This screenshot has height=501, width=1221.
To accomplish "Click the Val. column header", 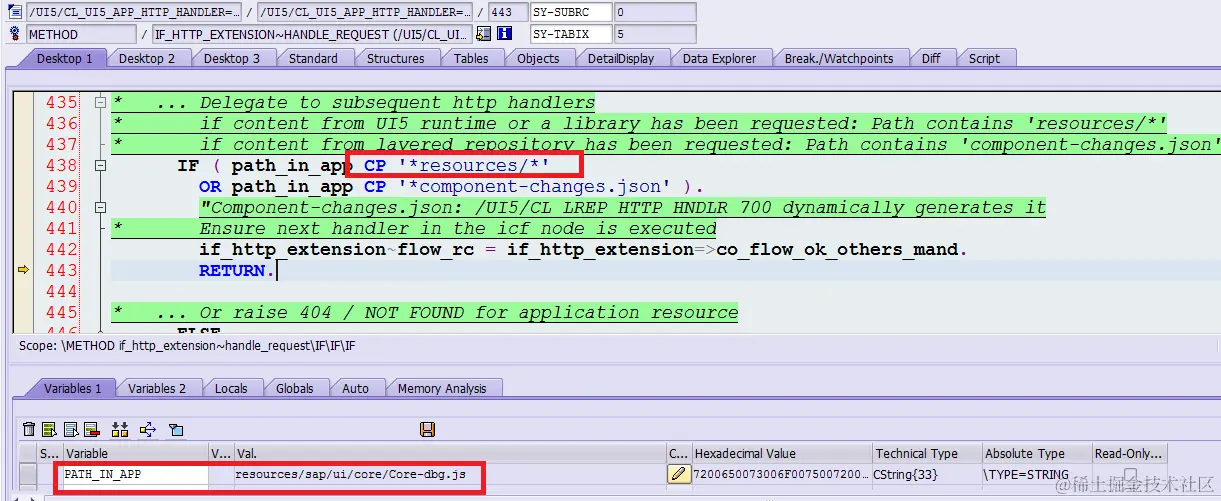I will [448, 454].
